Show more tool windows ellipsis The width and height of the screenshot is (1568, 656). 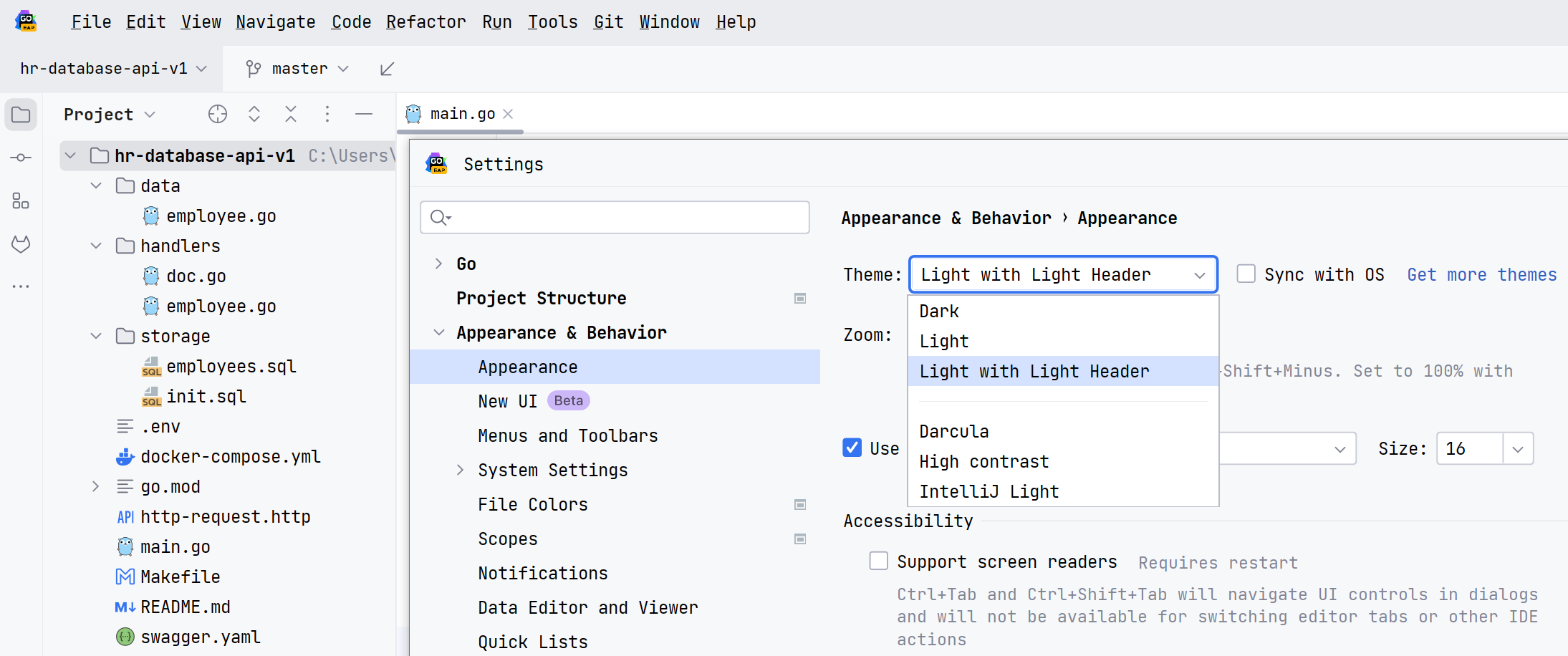[21, 286]
